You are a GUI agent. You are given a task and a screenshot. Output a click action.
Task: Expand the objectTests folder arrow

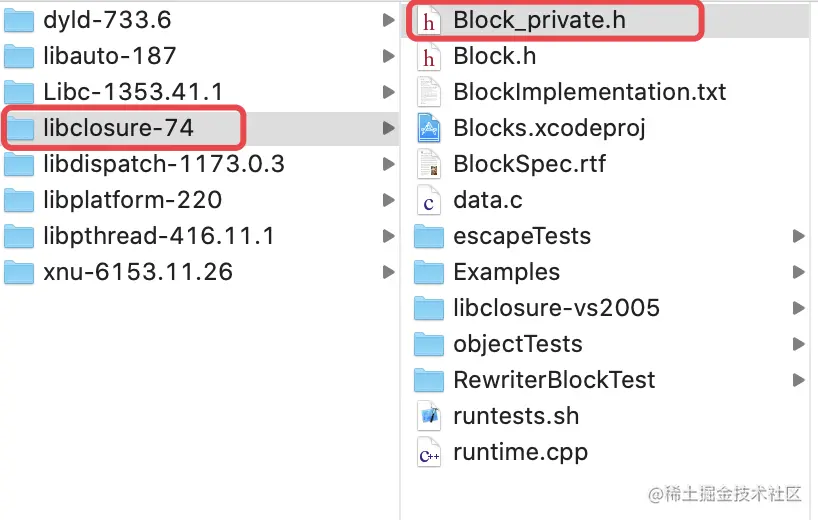(798, 344)
